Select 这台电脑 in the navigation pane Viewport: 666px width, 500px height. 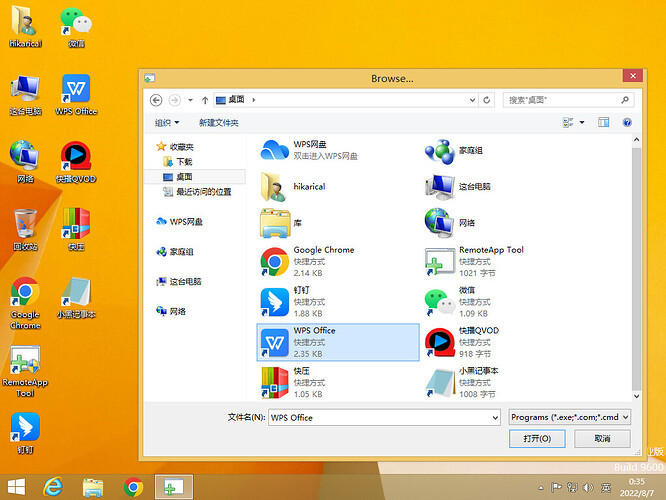pos(186,281)
